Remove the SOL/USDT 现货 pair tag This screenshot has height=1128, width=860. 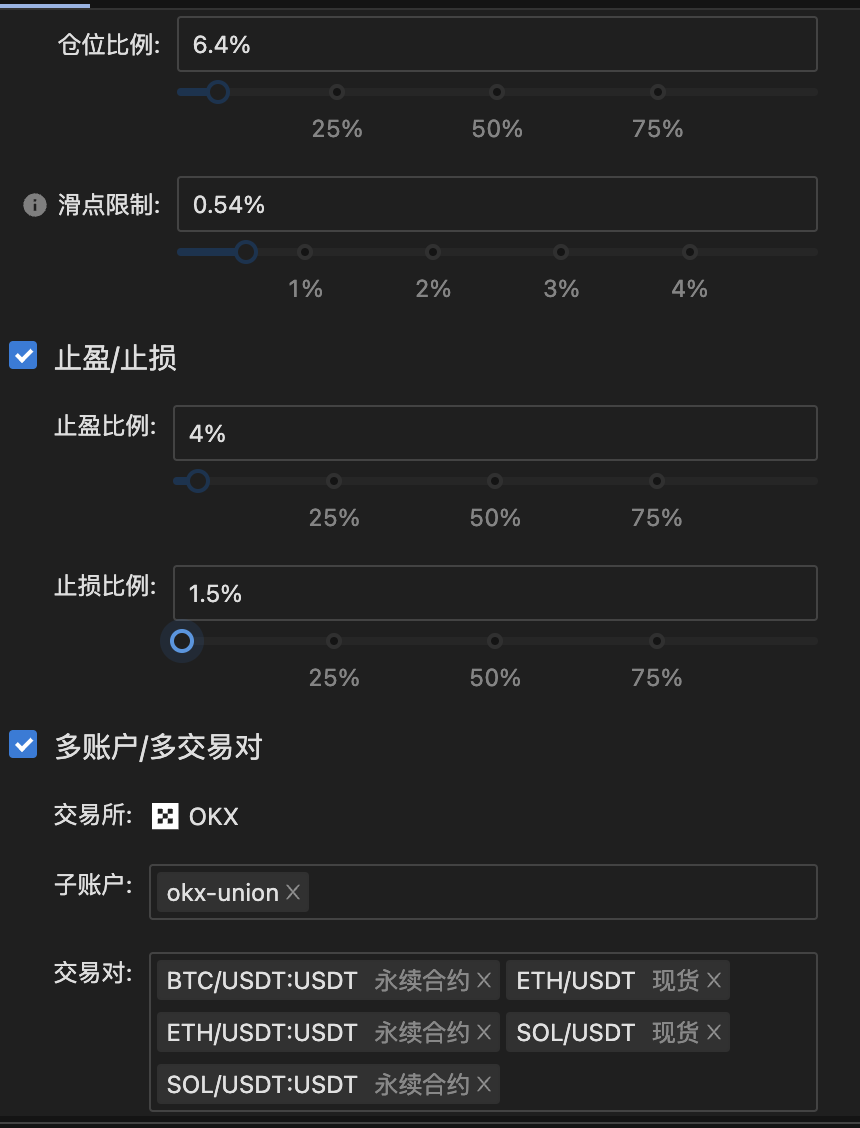(714, 1032)
